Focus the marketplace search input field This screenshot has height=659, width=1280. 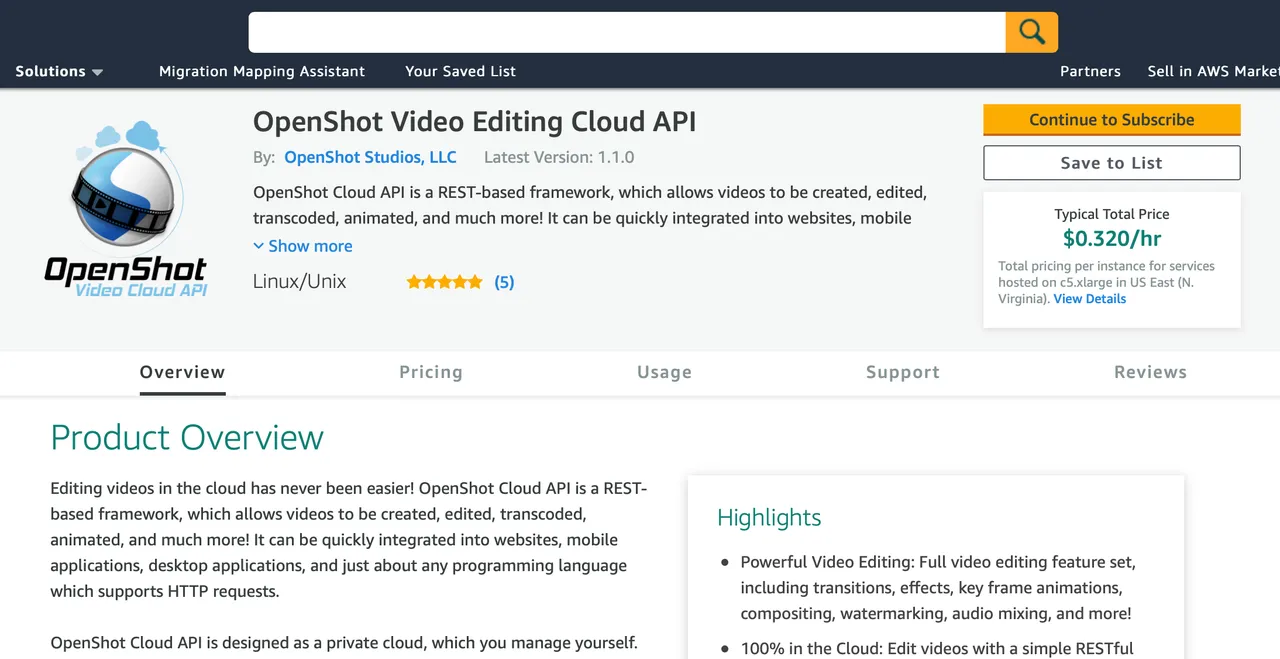[627, 32]
